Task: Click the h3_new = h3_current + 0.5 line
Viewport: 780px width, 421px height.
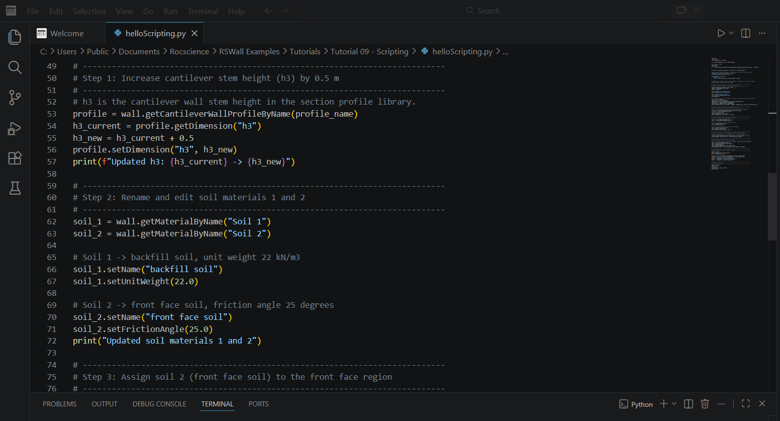Action: coord(133,138)
